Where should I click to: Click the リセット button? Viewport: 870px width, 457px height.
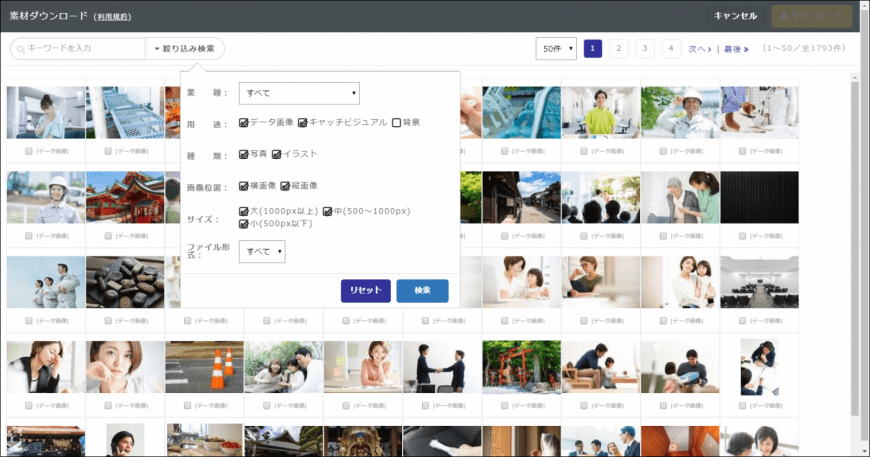[x=366, y=291]
